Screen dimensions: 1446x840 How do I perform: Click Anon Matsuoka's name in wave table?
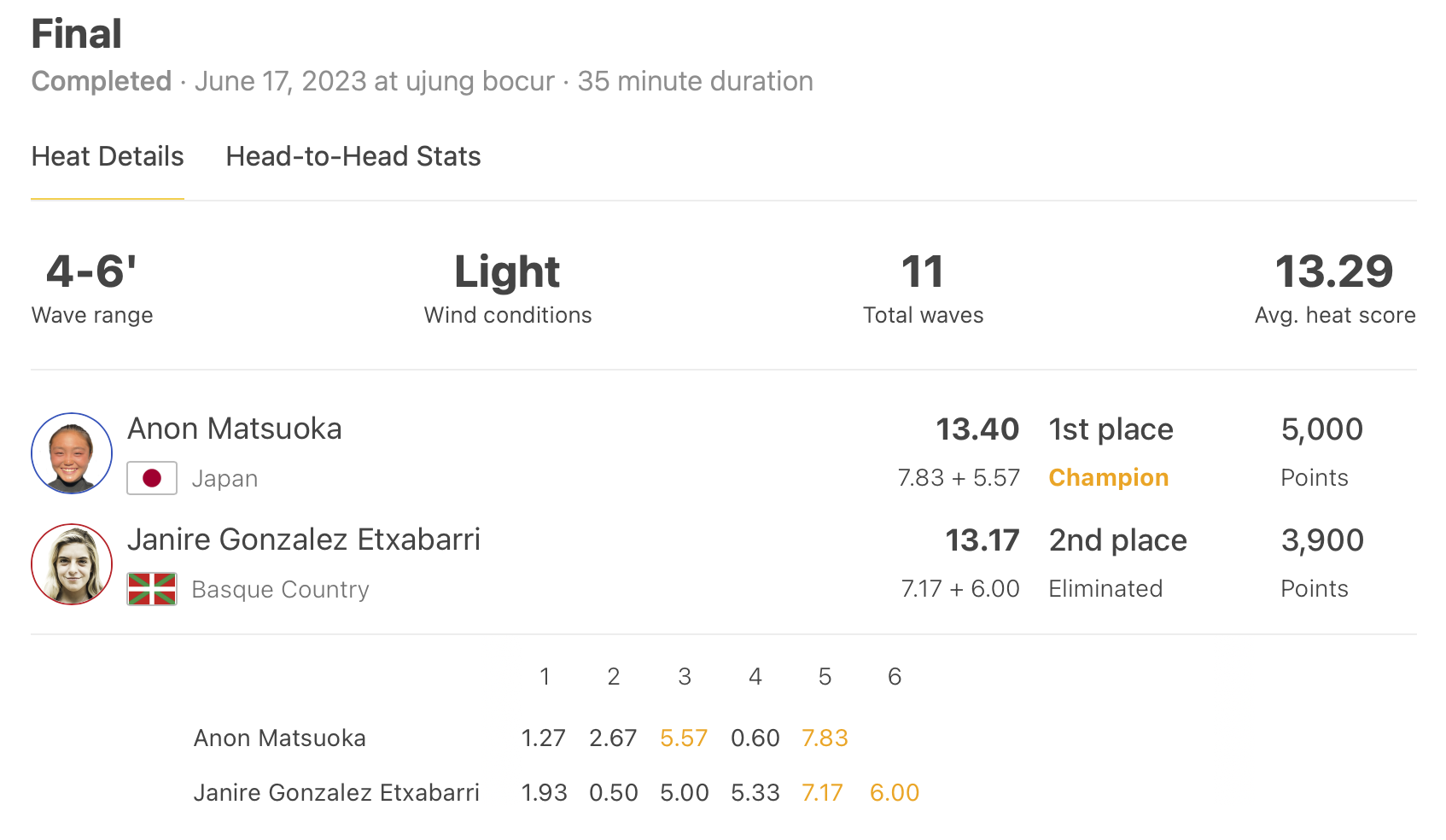[280, 738]
